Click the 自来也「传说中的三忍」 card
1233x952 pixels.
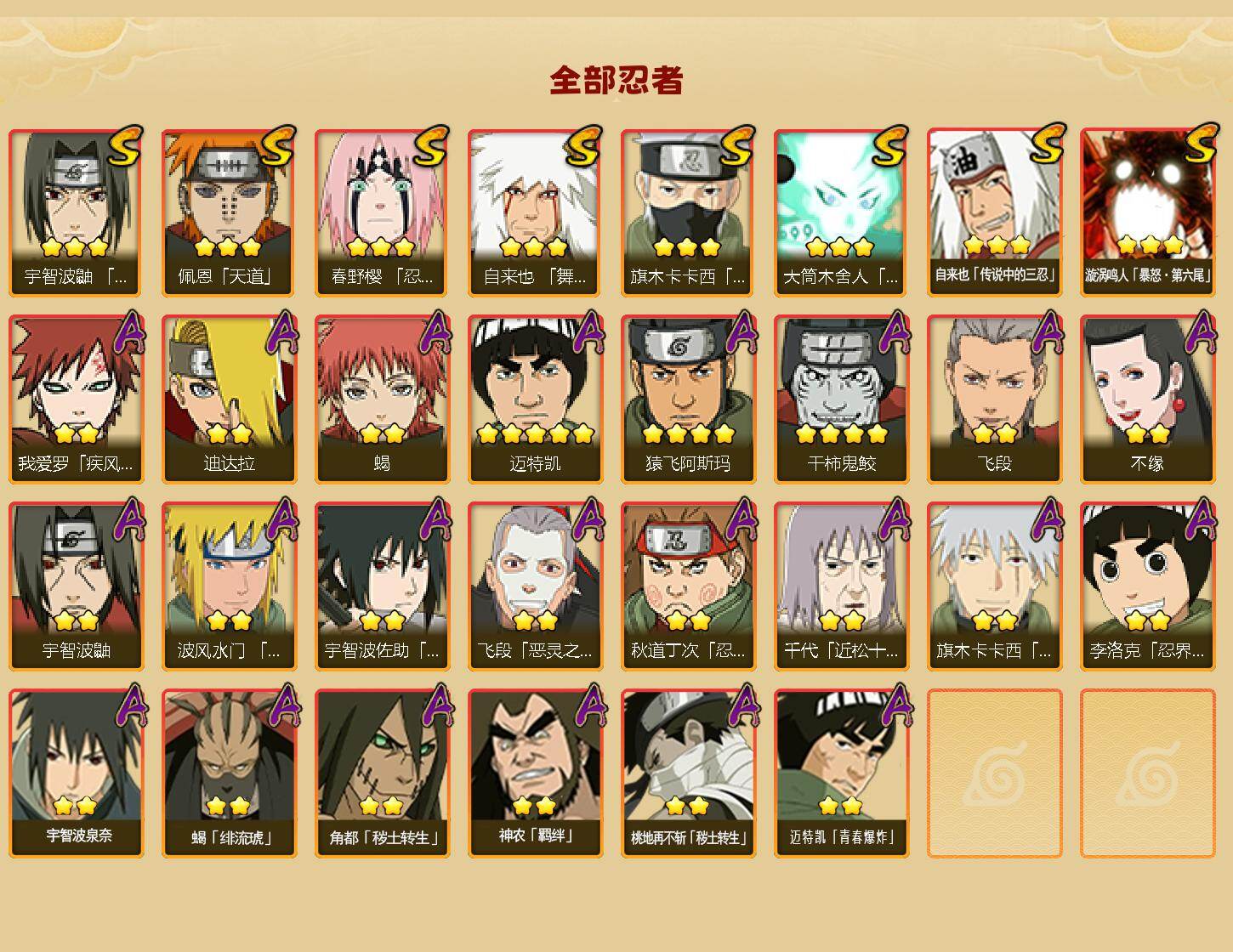click(x=994, y=212)
